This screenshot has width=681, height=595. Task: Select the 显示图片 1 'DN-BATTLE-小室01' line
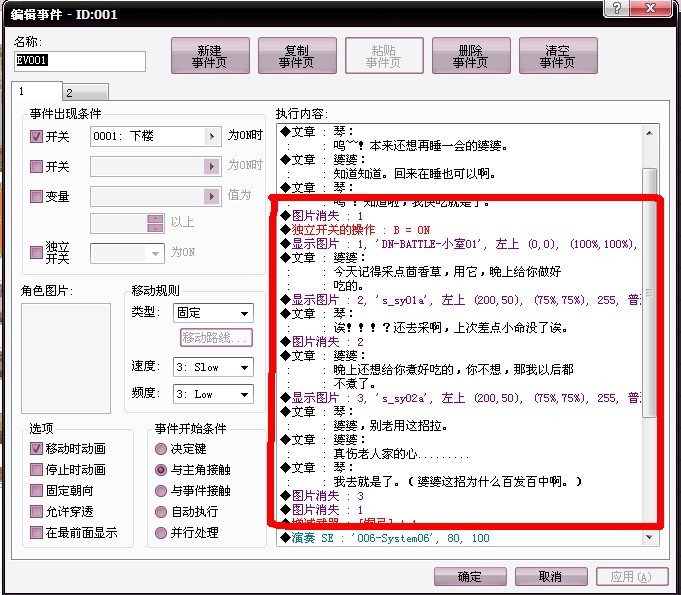(x=460, y=244)
